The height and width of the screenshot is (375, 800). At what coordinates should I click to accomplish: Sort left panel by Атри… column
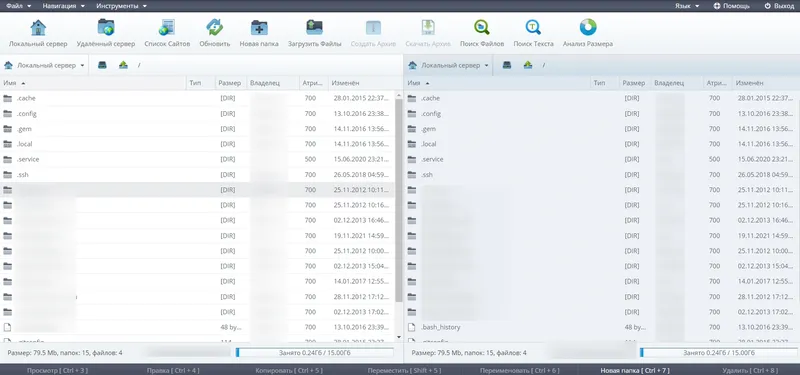tap(313, 83)
